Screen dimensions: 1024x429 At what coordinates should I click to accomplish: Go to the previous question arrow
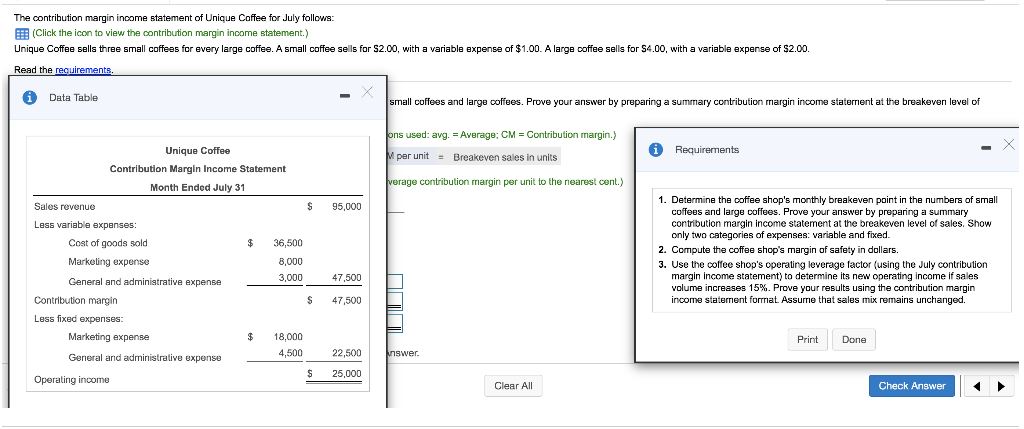[x=976, y=387]
